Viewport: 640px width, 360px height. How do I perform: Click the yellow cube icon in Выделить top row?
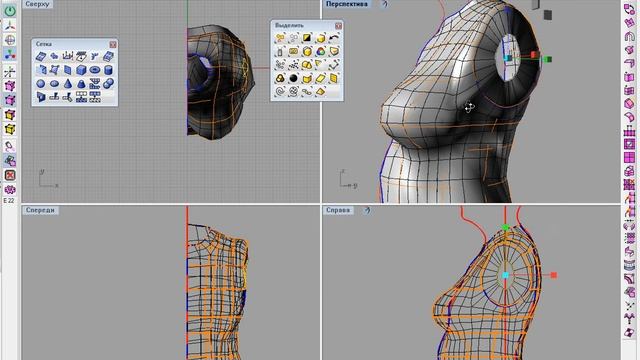[x=320, y=38]
